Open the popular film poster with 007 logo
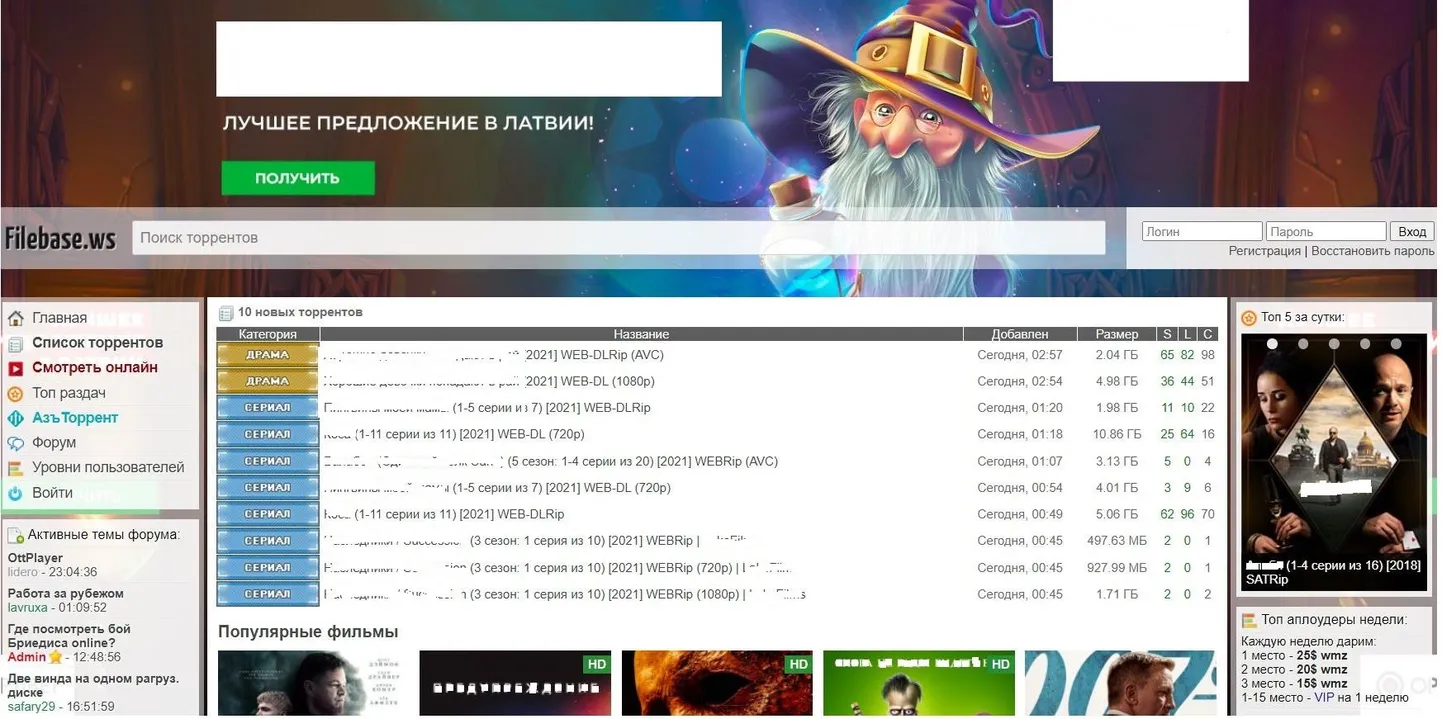This screenshot has width=1442, height=719. [x=1120, y=684]
